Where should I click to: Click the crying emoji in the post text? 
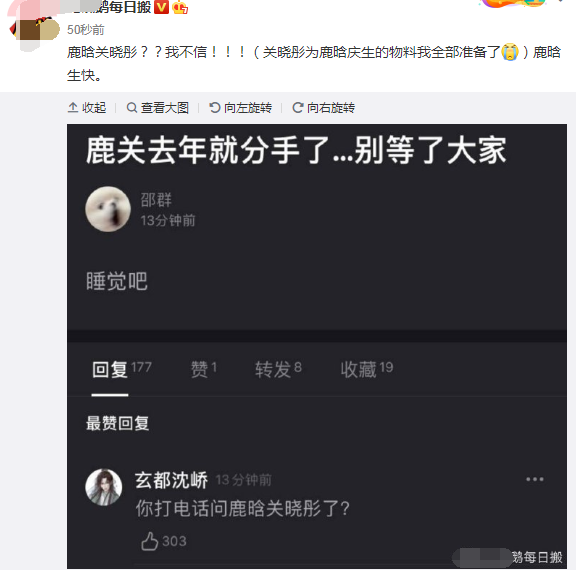point(510,52)
